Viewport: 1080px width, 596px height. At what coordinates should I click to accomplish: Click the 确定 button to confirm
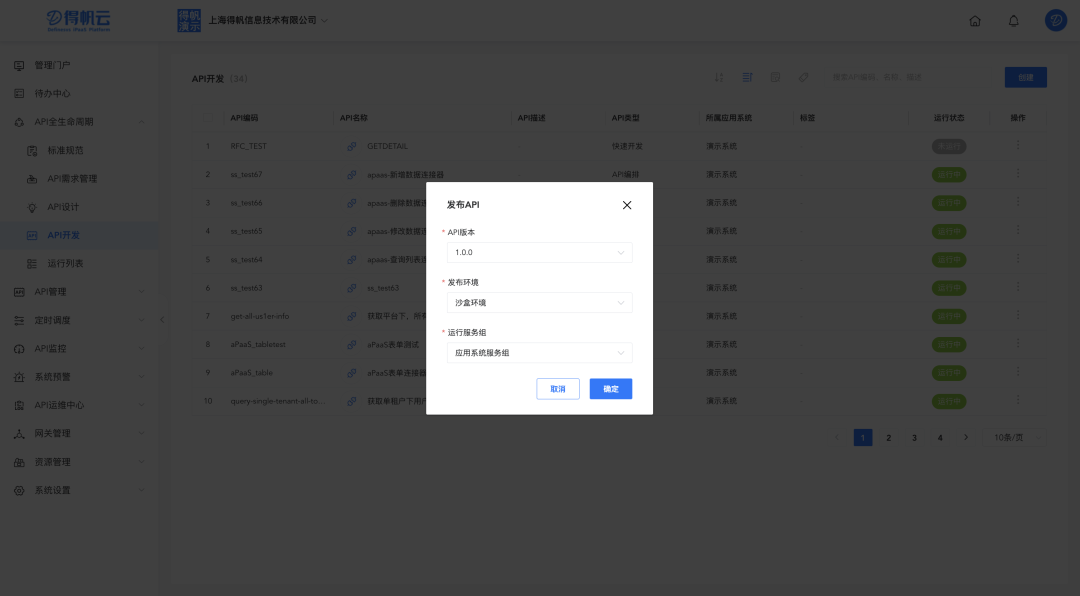click(x=610, y=389)
